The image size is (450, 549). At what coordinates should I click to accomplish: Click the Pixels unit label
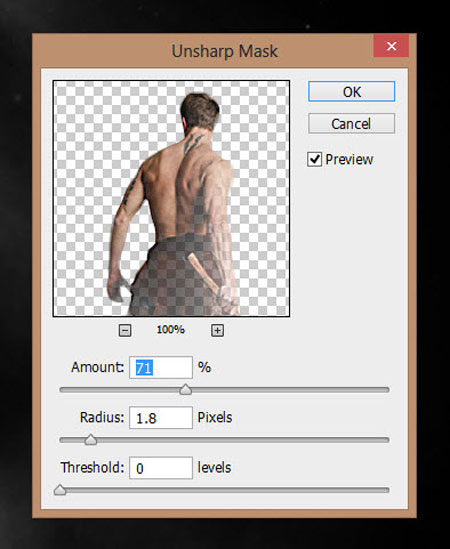(215, 417)
